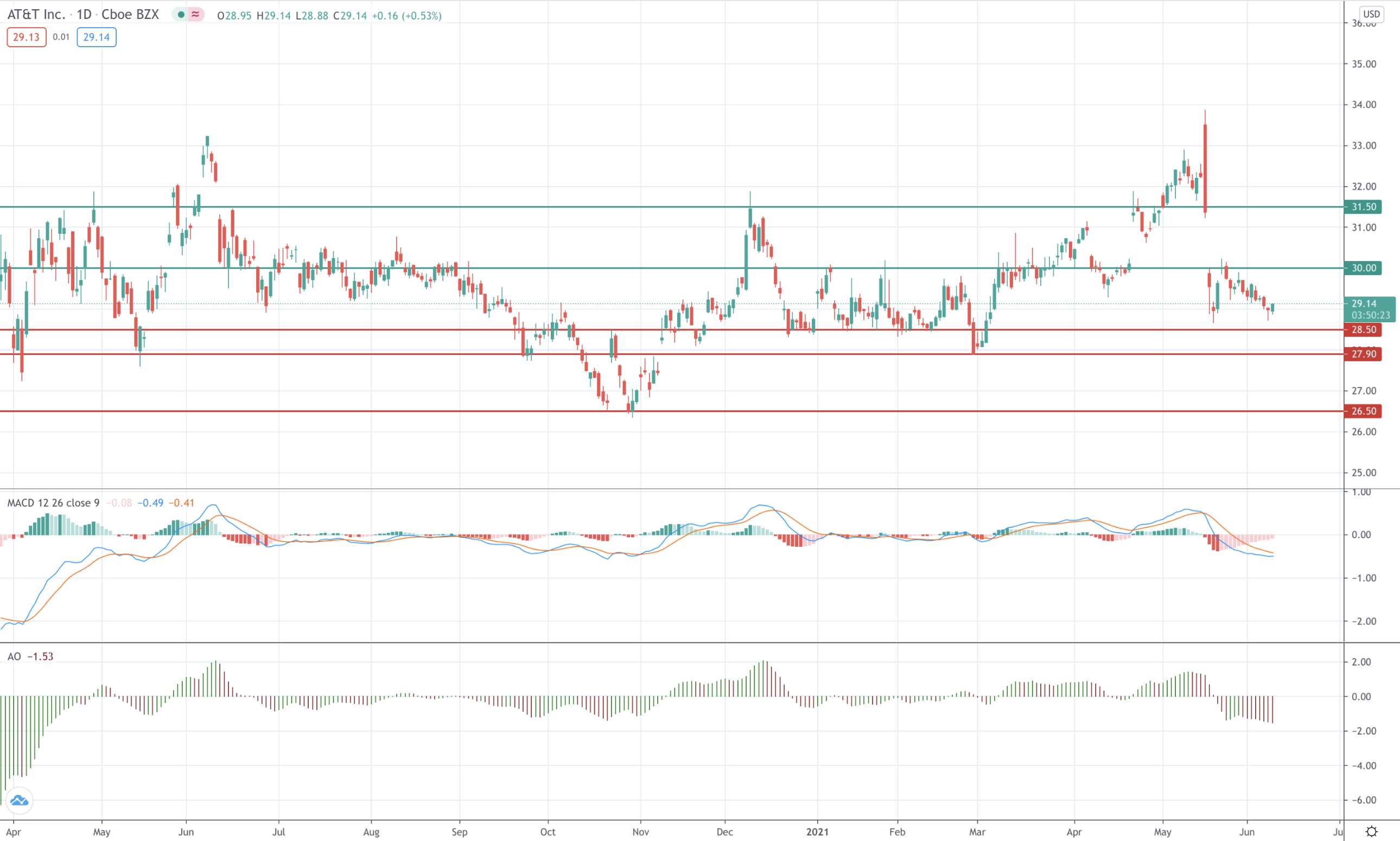Click the blue buy price 29.14 button
This screenshot has height=841, width=1400.
pos(97,37)
